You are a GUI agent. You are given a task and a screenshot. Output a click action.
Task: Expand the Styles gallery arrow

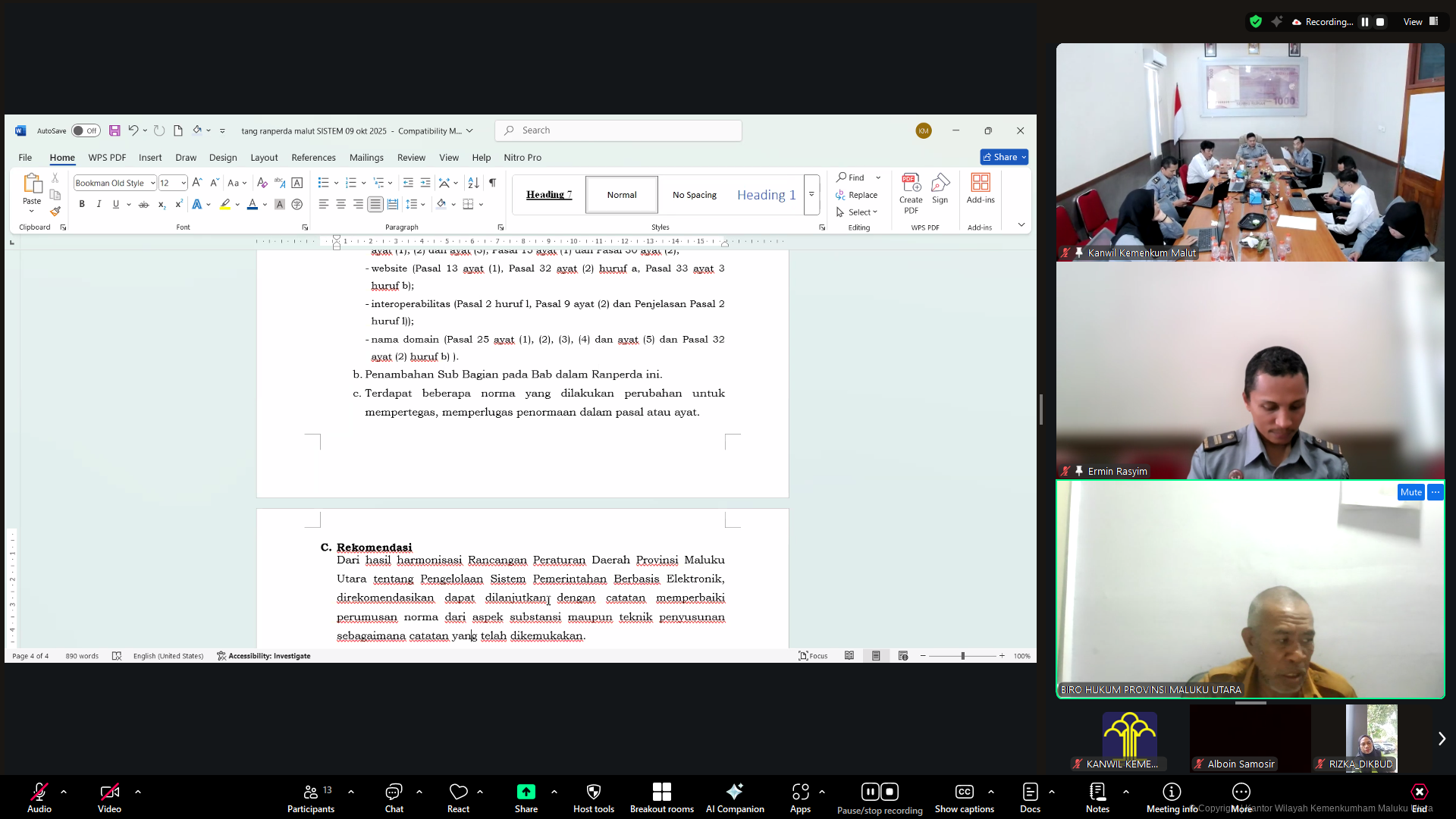[x=811, y=195]
